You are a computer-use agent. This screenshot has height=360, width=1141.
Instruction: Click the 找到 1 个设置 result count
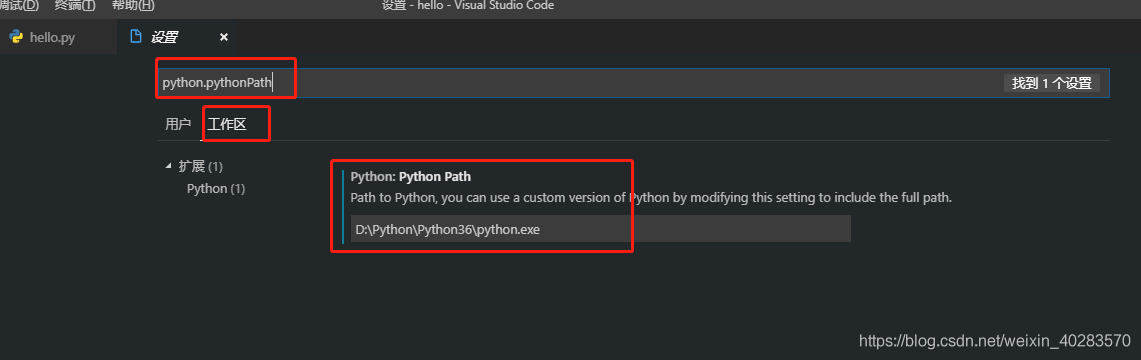coord(1051,83)
